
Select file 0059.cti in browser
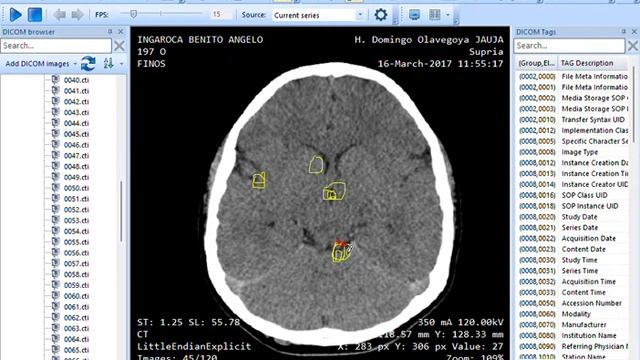[x=76, y=285]
